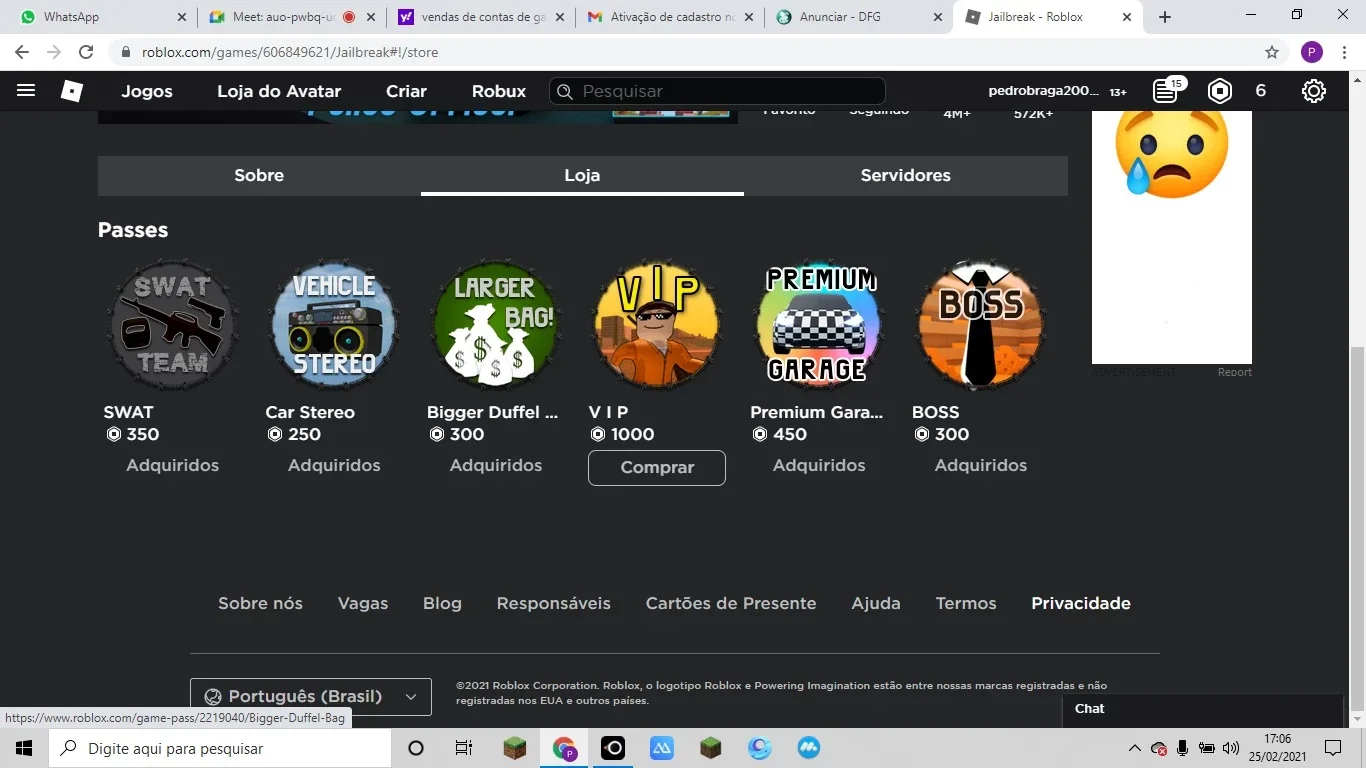The image size is (1366, 768).
Task: Open a new browser tab
Action: click(x=1165, y=17)
